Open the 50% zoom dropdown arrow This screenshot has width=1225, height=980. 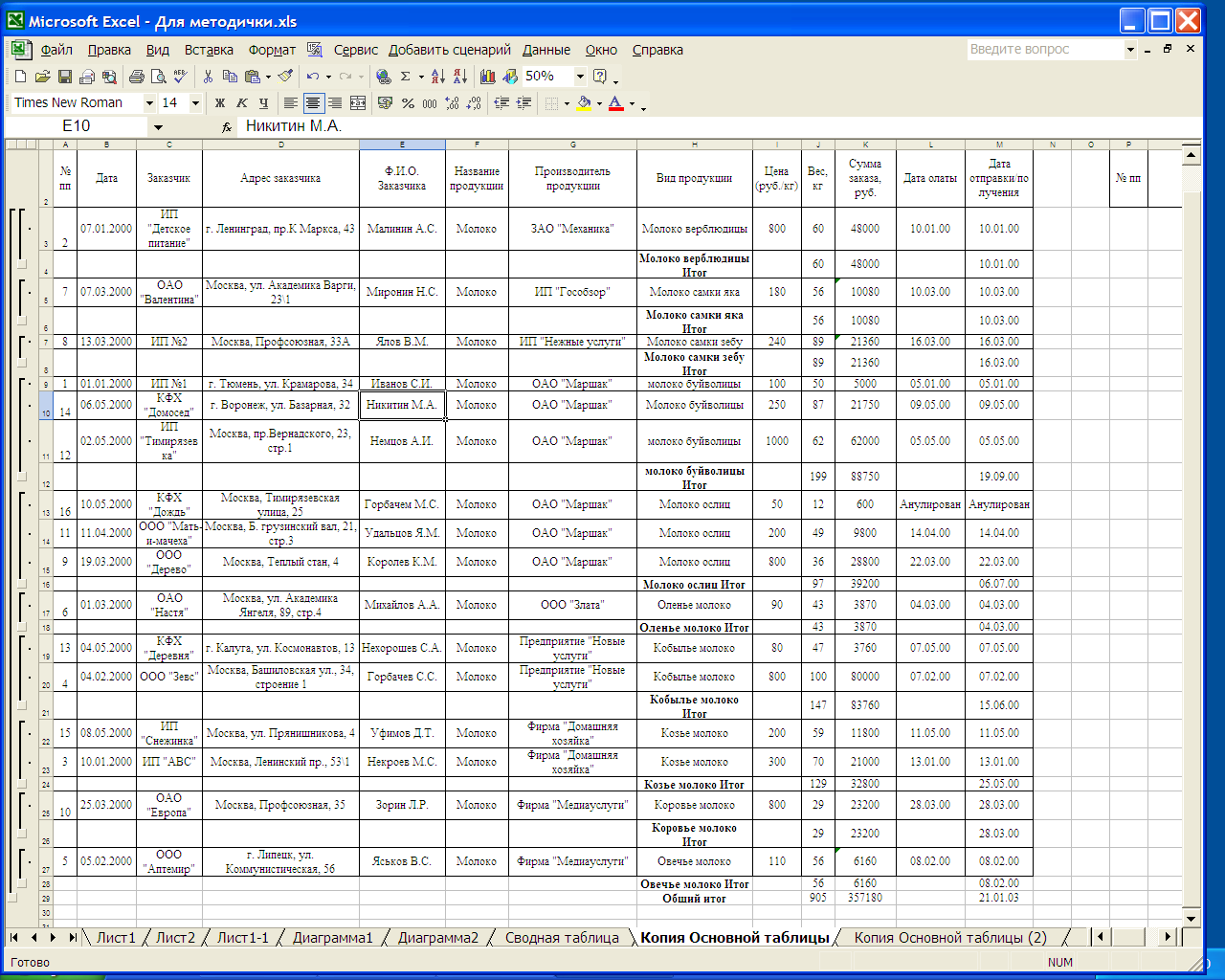point(580,77)
